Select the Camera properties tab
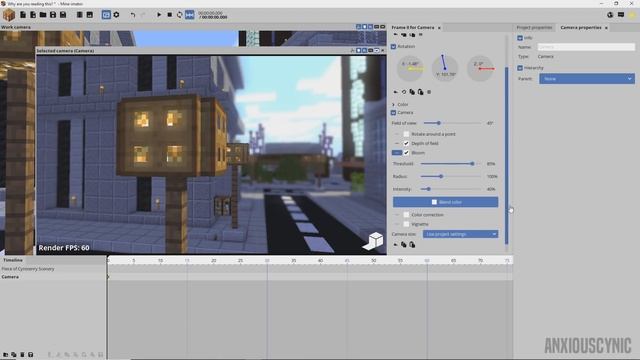The image size is (640, 360). pyautogui.click(x=581, y=27)
